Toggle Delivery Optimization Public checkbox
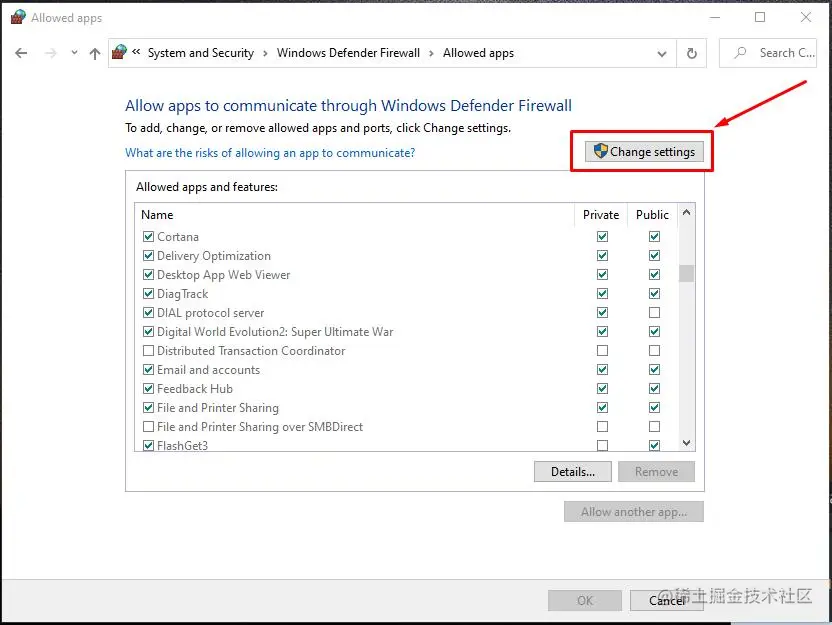 [654, 256]
